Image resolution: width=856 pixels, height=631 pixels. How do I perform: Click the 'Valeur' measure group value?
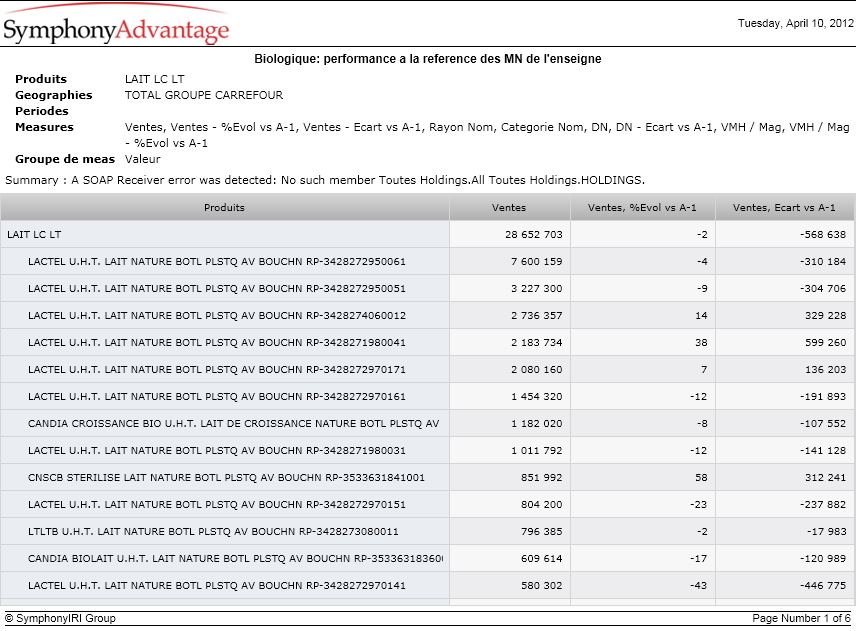[x=142, y=159]
